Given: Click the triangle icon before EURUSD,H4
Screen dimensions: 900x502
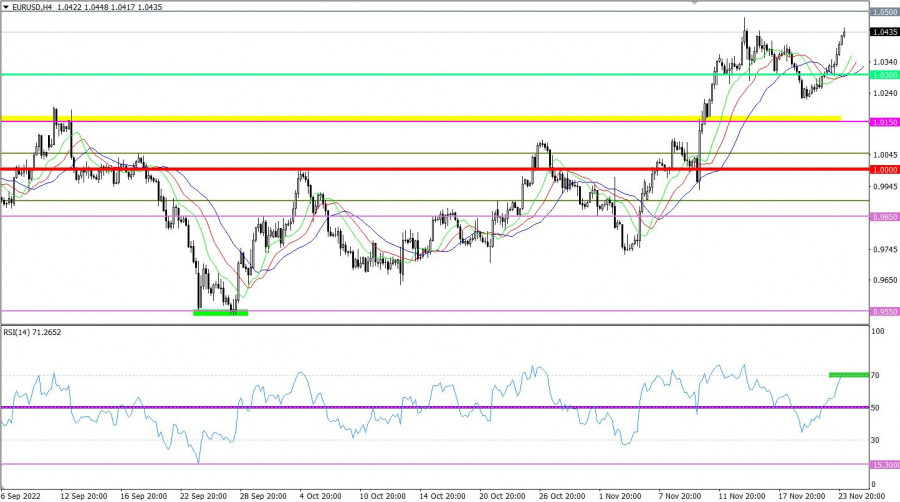Looking at the screenshot, I should tap(5, 7).
